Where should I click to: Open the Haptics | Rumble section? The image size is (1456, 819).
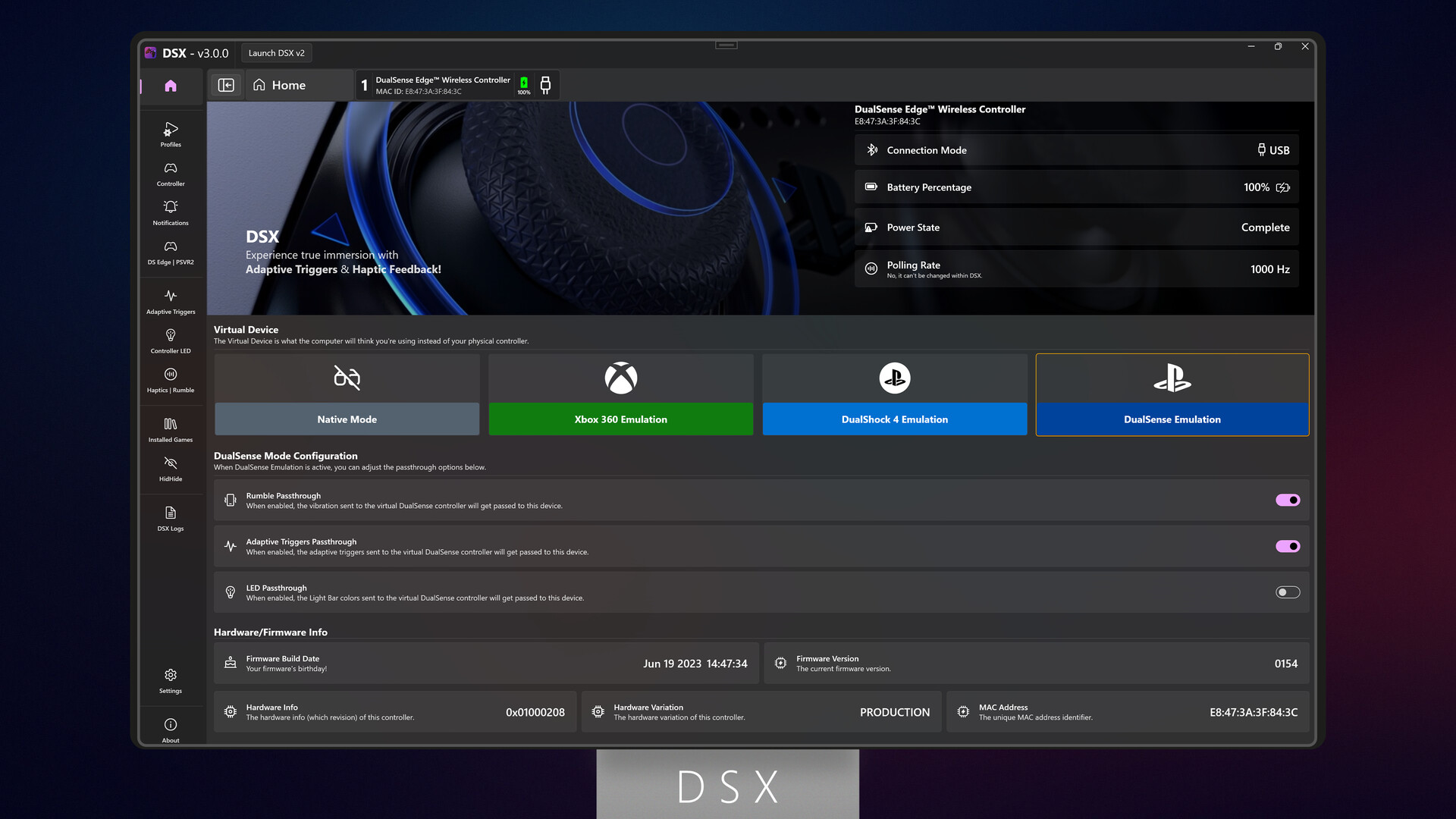coord(170,379)
